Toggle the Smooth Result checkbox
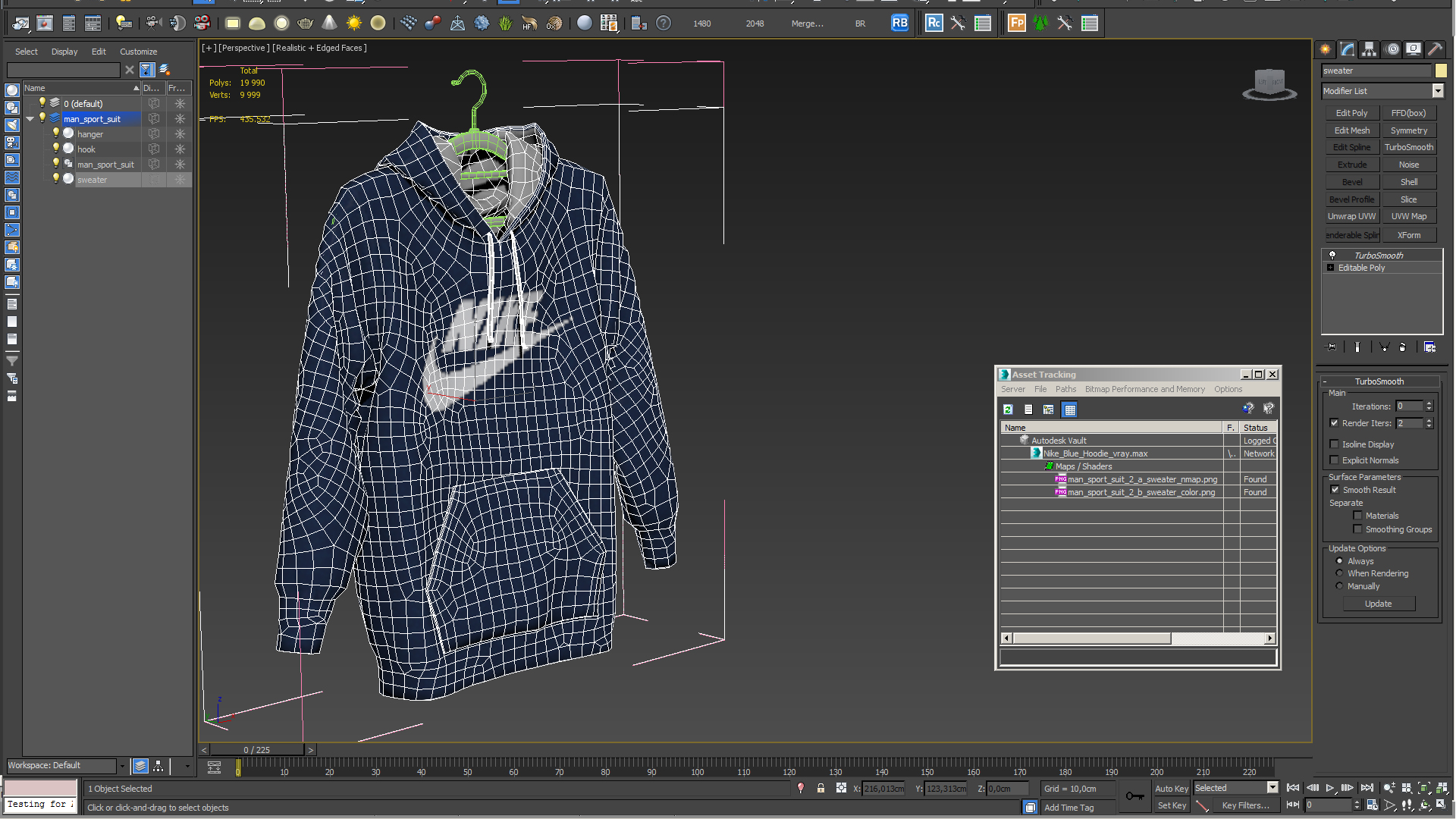The height and width of the screenshot is (819, 1456). [1335, 490]
